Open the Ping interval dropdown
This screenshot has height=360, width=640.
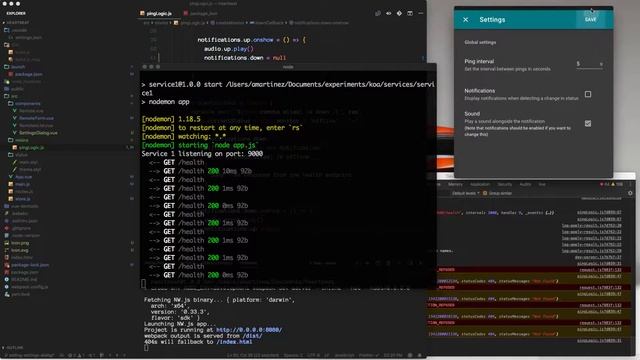tap(589, 64)
